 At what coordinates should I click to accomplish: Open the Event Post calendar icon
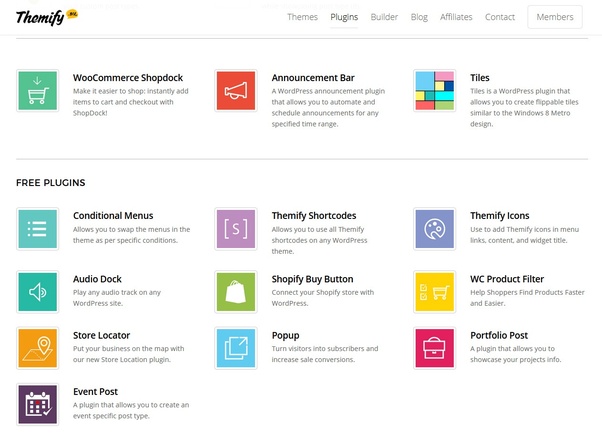(38, 404)
